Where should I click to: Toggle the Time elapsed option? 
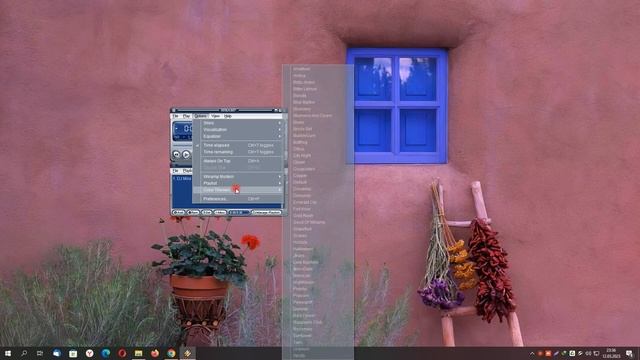[238, 145]
